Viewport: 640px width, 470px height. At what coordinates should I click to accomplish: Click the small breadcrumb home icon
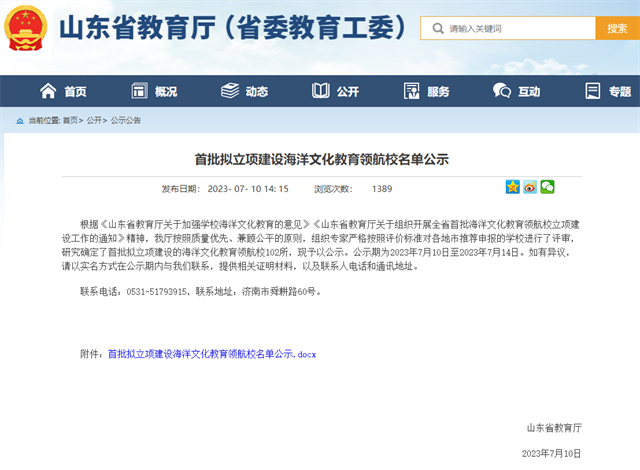[x=20, y=121]
